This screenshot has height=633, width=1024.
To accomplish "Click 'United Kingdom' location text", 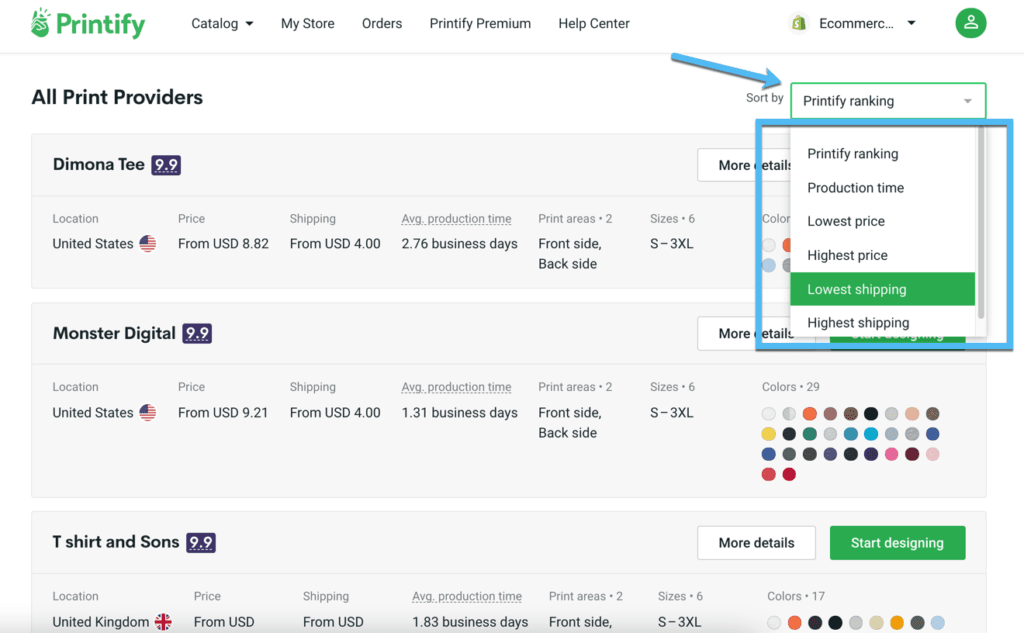I will 101,622.
